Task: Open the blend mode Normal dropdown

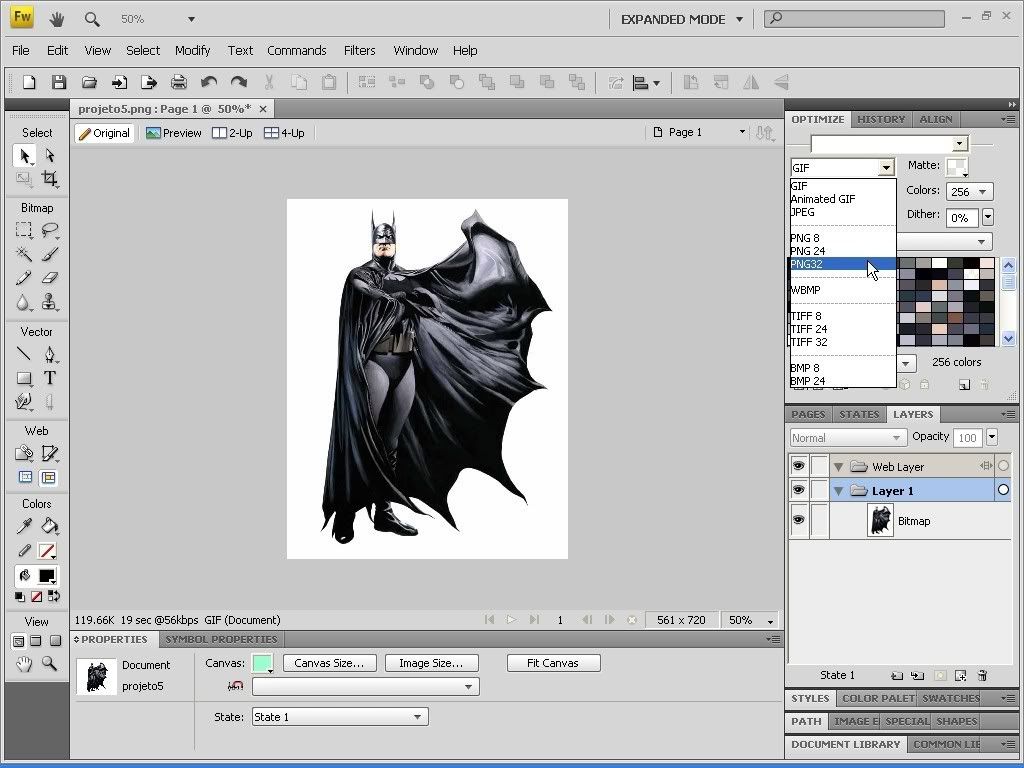Action: pyautogui.click(x=848, y=438)
